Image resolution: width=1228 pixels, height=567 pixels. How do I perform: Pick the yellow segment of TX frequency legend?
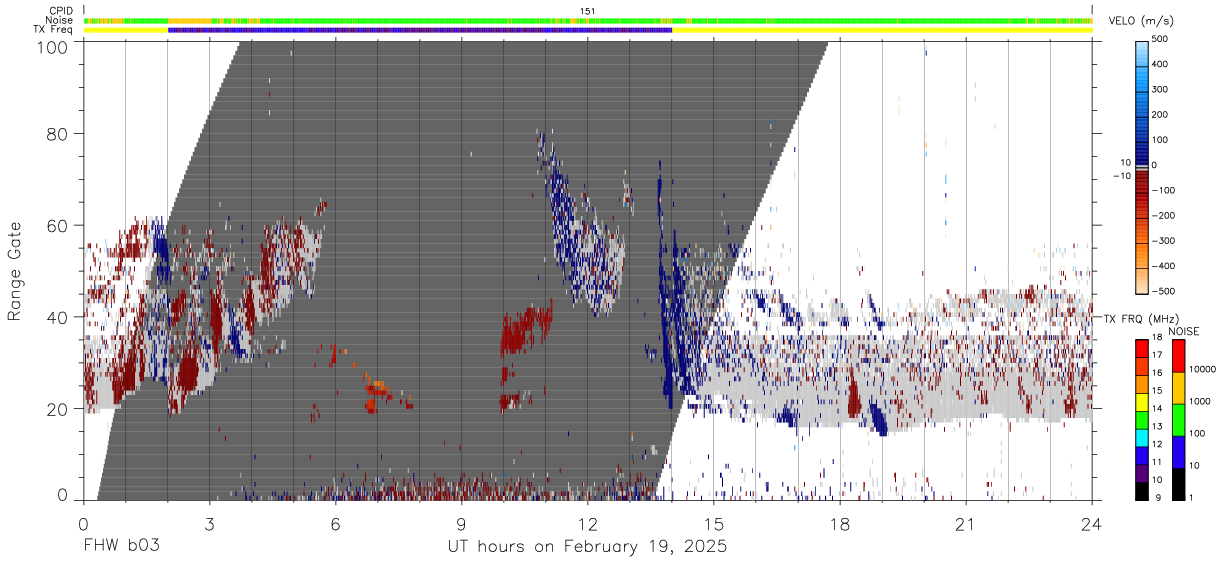[x=1141, y=402]
